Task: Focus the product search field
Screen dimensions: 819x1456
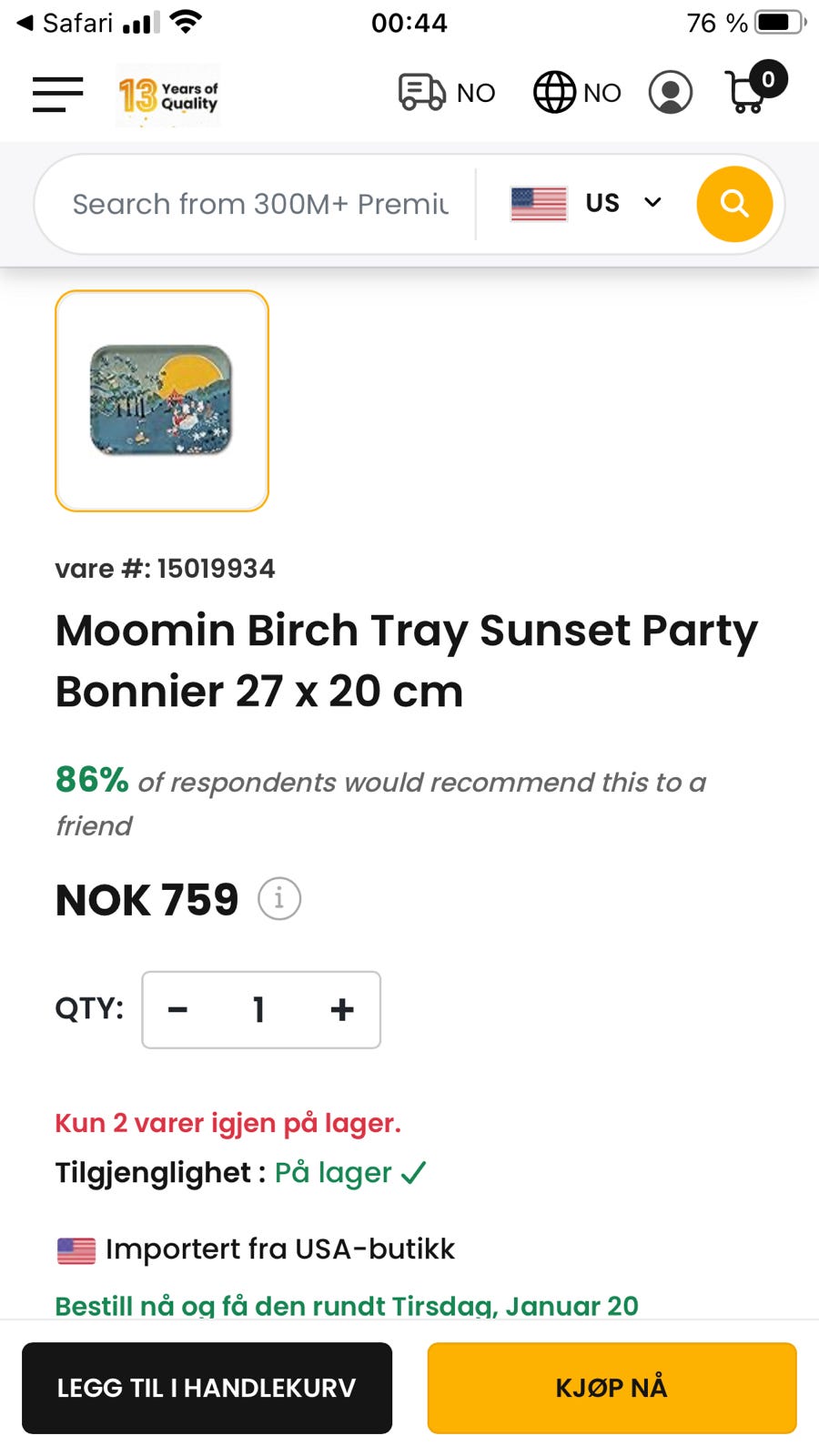Action: click(260, 204)
